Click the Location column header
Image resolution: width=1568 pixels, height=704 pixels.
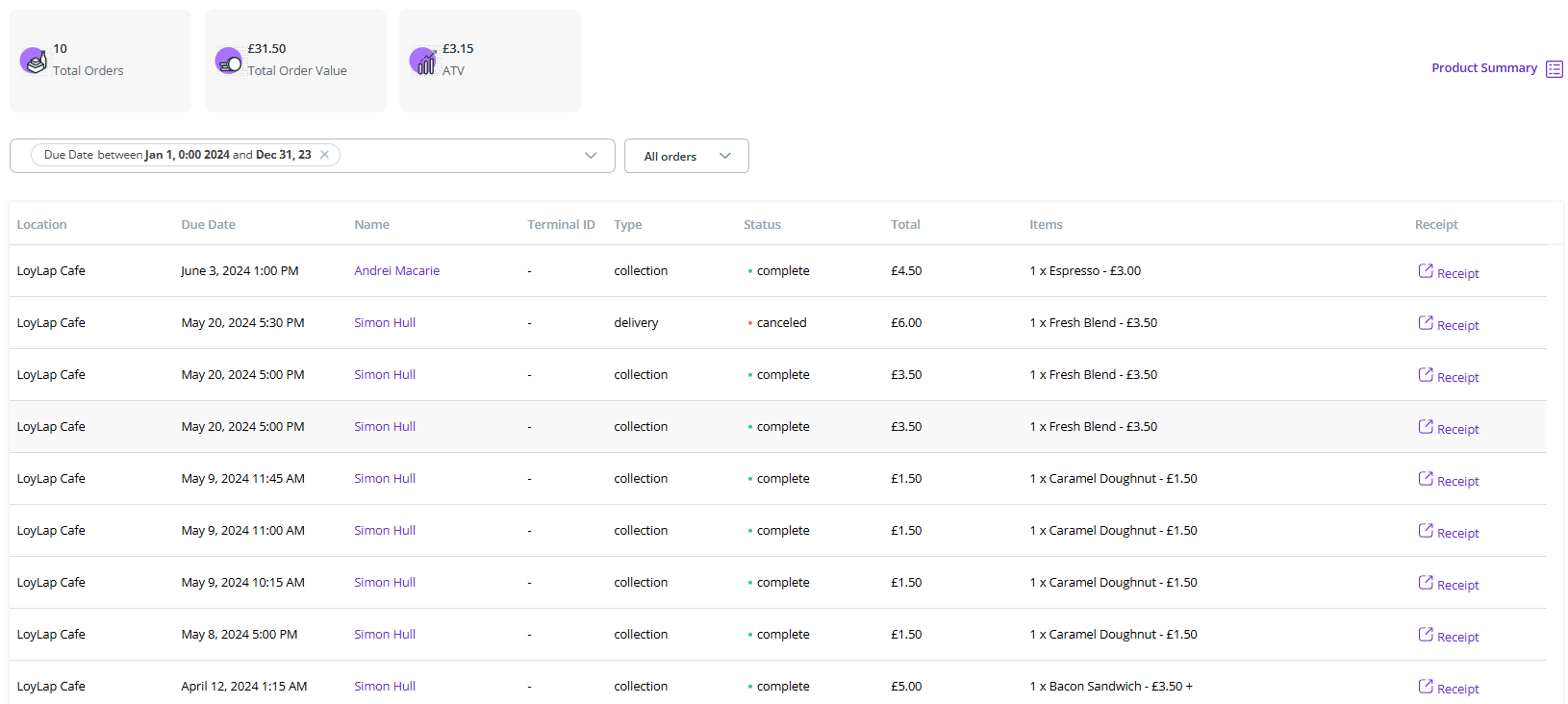pos(41,225)
